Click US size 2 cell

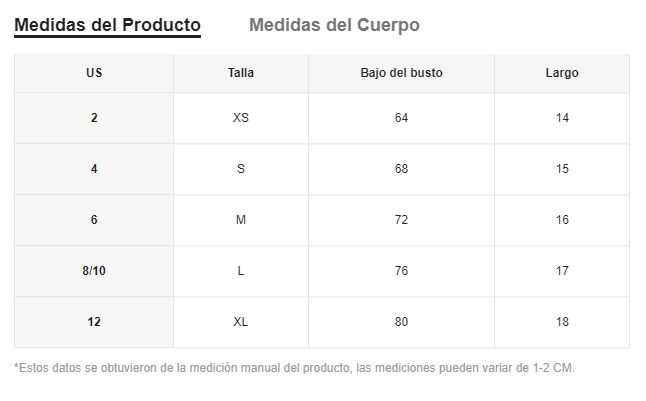tap(94, 118)
